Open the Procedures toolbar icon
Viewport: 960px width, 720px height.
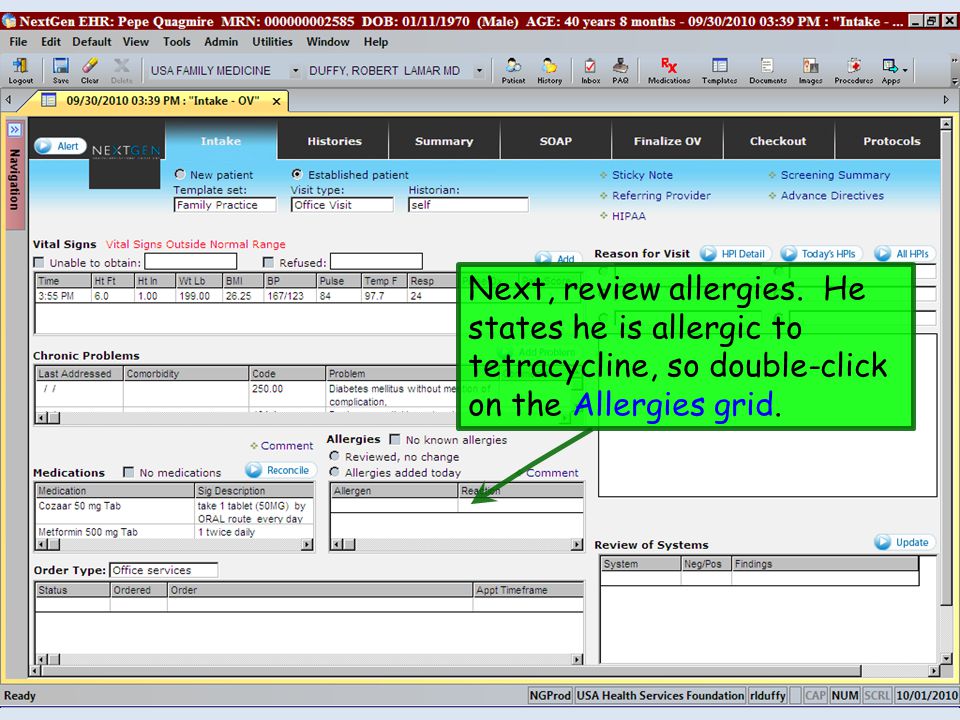853,70
